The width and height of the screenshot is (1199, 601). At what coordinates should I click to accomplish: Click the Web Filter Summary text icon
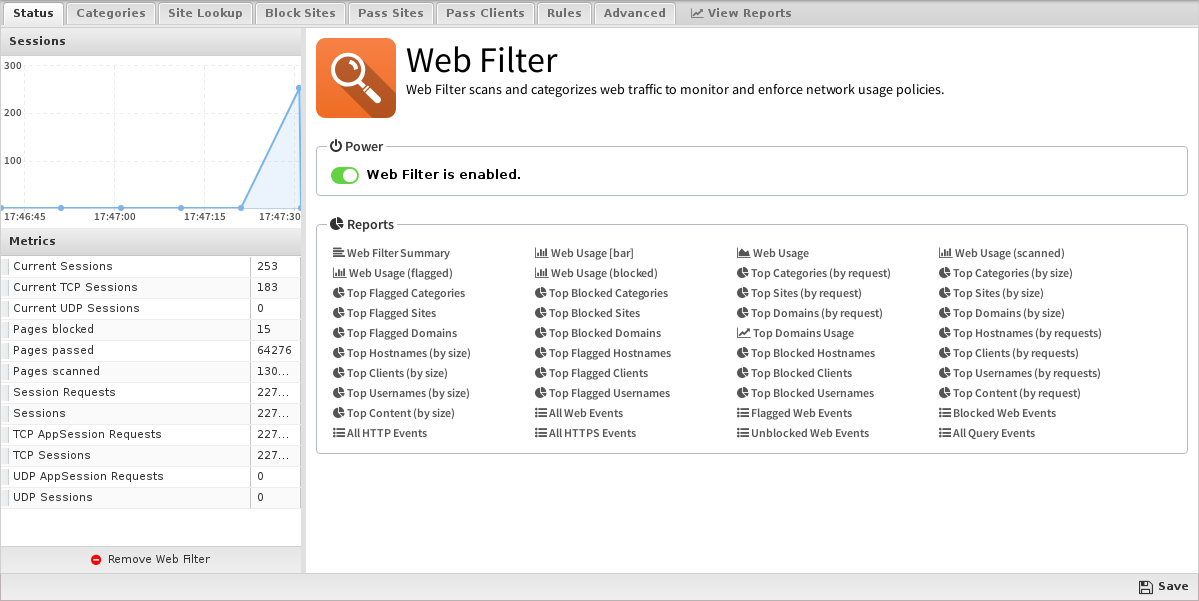tap(339, 253)
